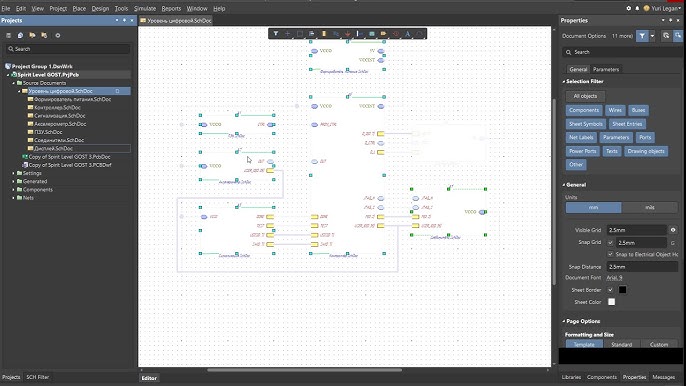Toggle Snap to Electrical Object checkbox
686x386 pixels.
coord(610,254)
